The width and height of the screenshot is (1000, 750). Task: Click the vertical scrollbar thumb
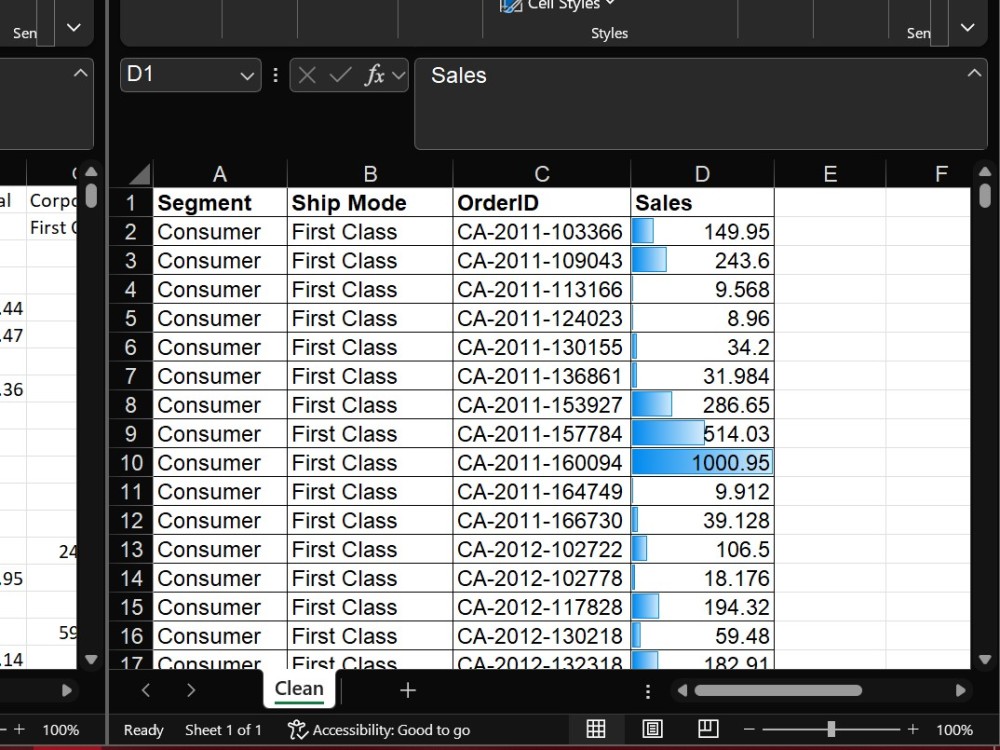coord(985,196)
